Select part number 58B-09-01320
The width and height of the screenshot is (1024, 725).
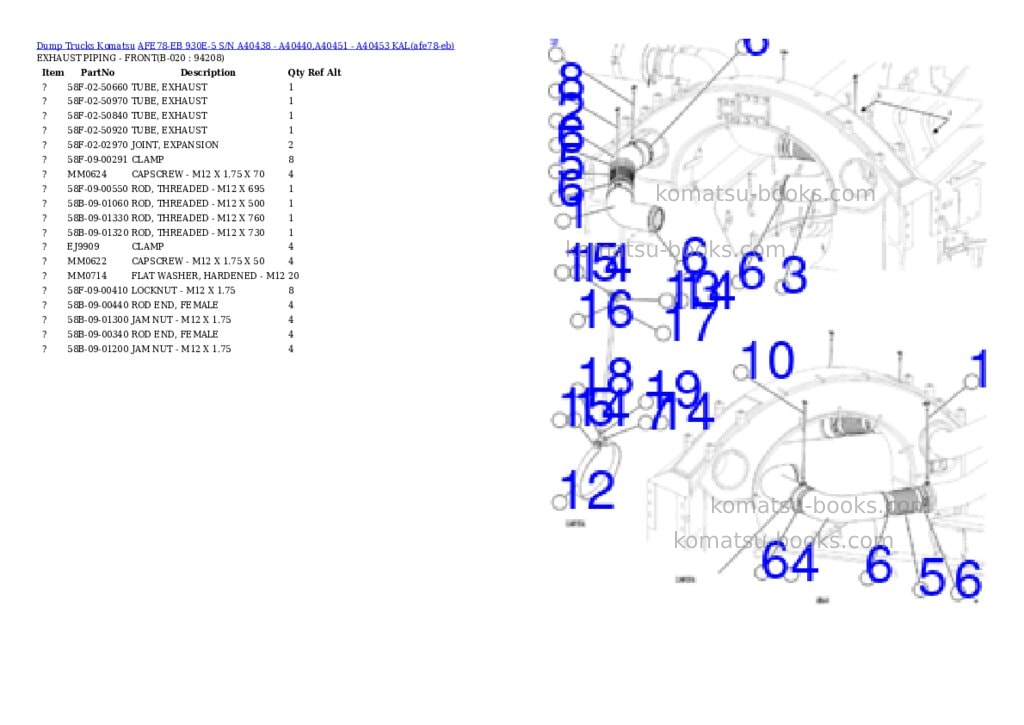(97, 233)
